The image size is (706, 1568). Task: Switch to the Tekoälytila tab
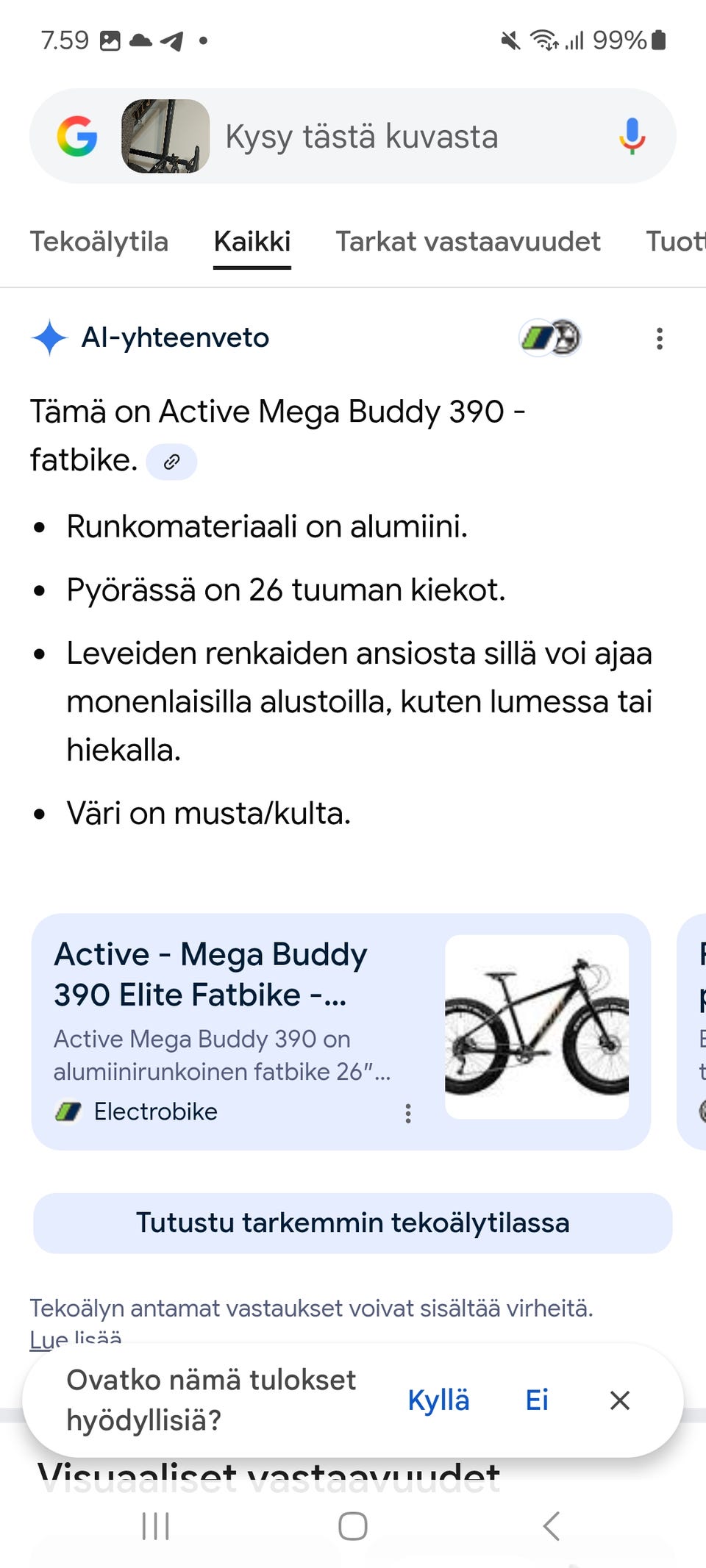(99, 241)
